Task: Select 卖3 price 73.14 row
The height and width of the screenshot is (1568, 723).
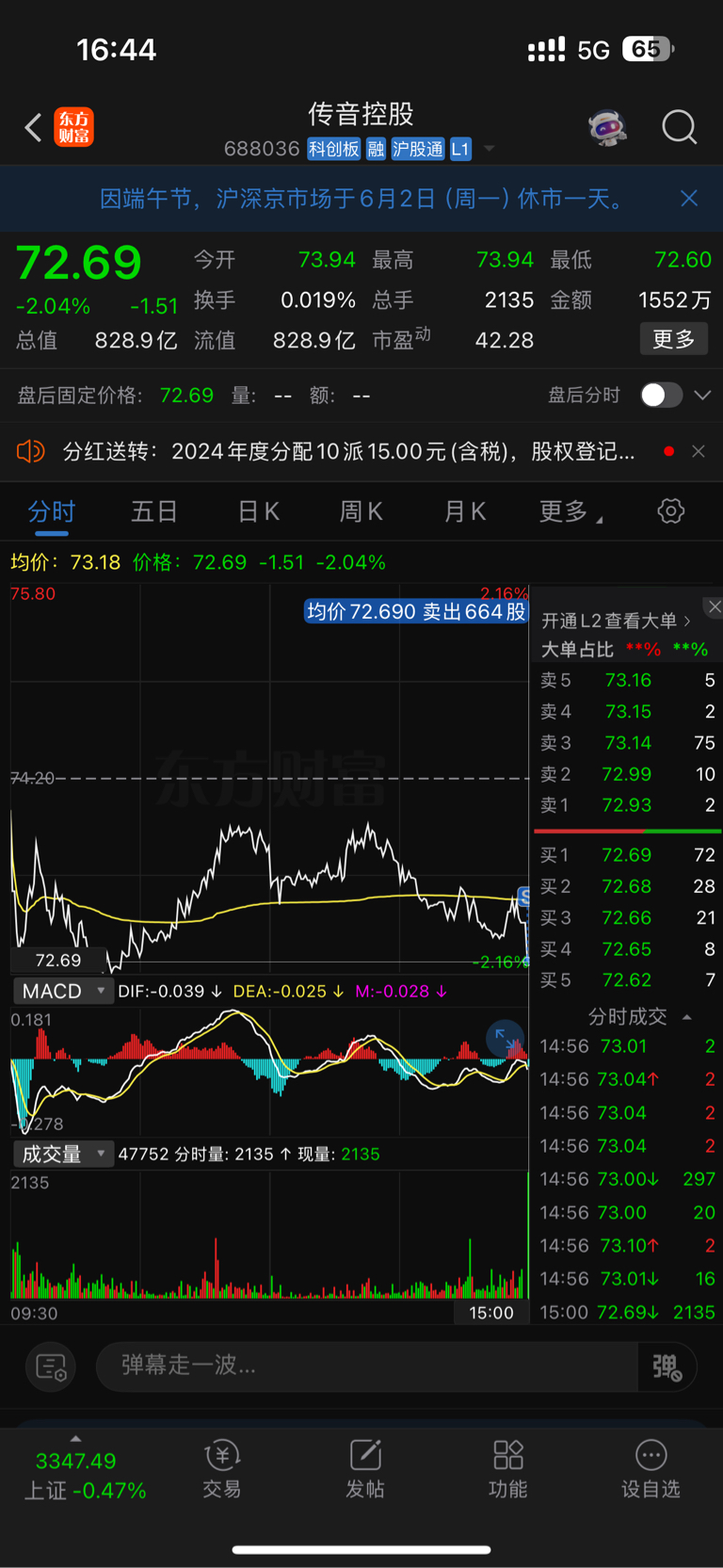Action: [627, 743]
